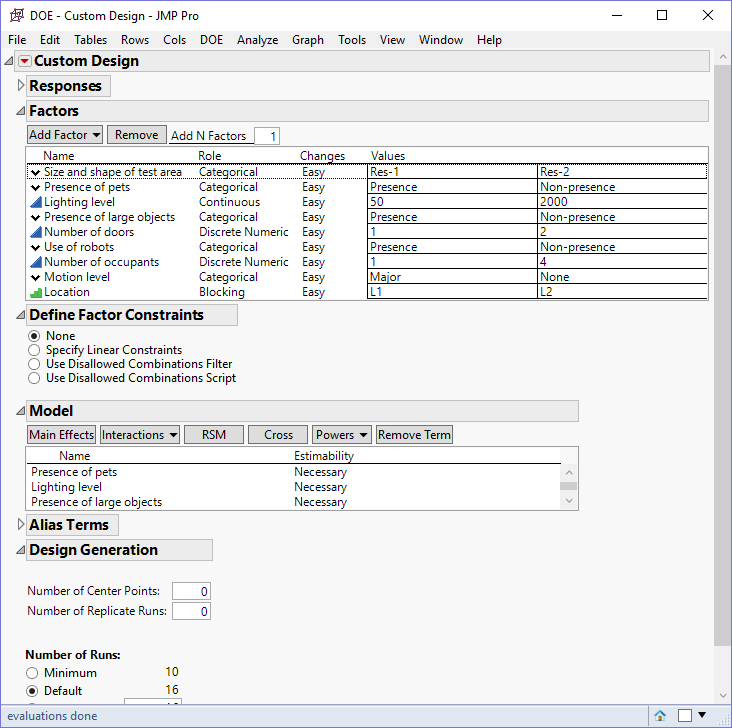732x728 pixels.
Task: Click the Number of occupants factor icon
Action: tap(35, 262)
